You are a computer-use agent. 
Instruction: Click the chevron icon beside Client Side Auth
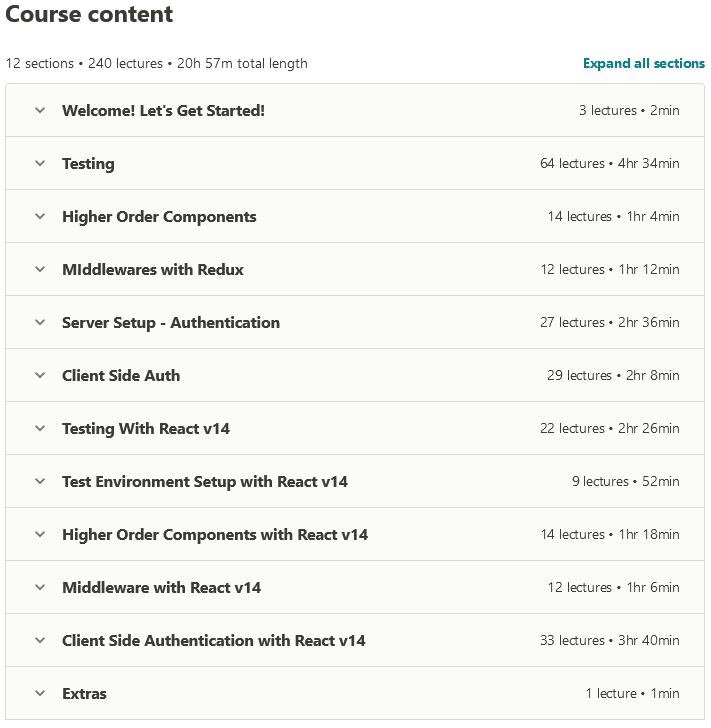click(40, 375)
